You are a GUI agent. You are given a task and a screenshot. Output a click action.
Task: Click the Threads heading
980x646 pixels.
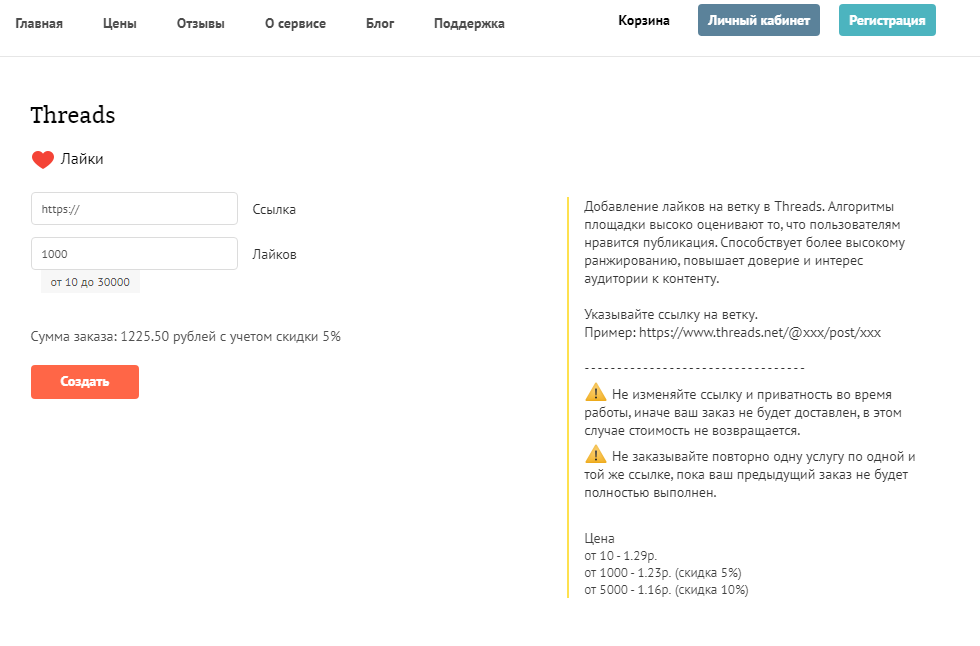pyautogui.click(x=73, y=115)
